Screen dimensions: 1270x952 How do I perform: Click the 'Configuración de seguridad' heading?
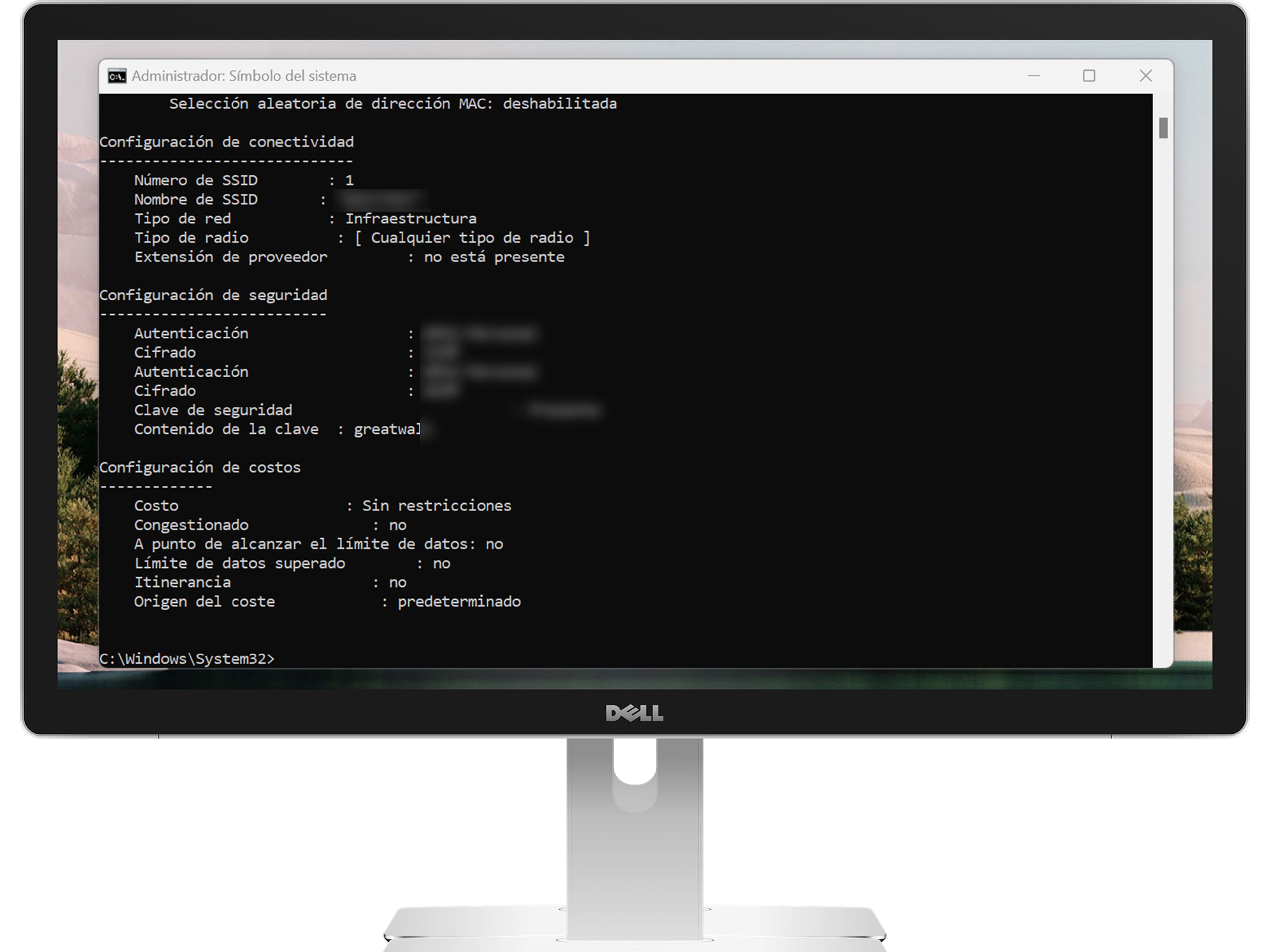coord(213,296)
